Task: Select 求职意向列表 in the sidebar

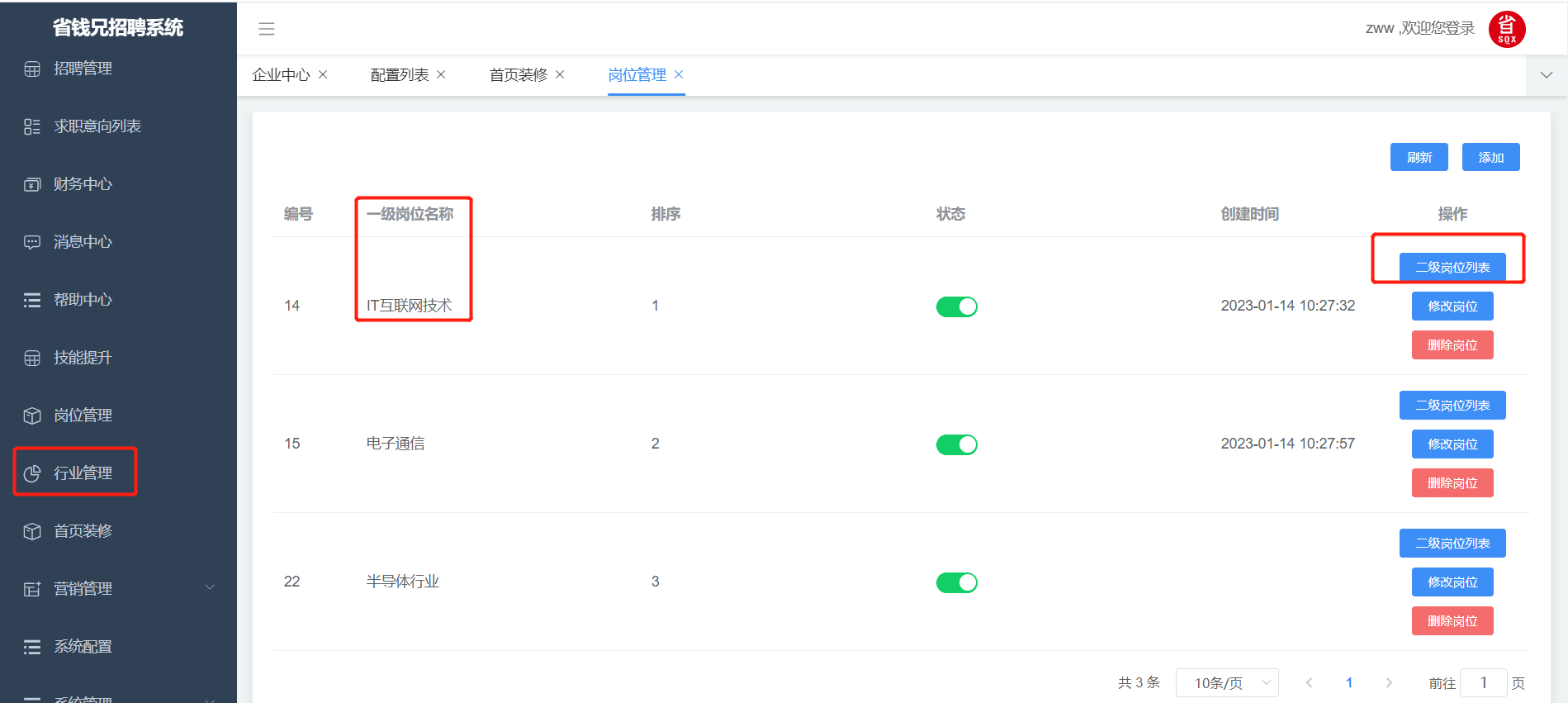Action: (97, 126)
